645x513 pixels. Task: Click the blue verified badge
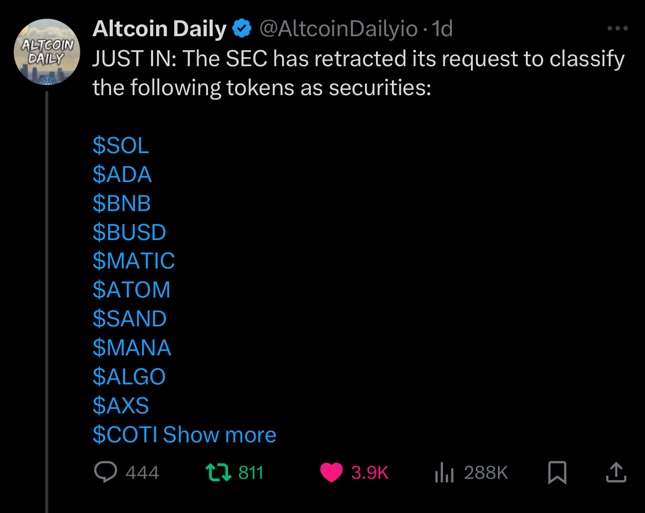242,29
